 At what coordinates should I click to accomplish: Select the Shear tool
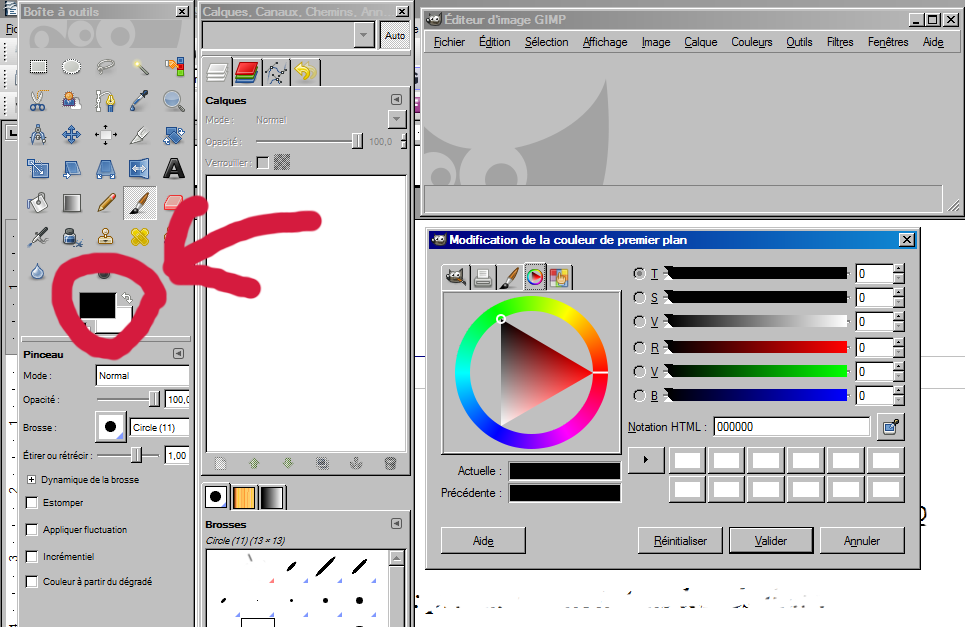71,168
